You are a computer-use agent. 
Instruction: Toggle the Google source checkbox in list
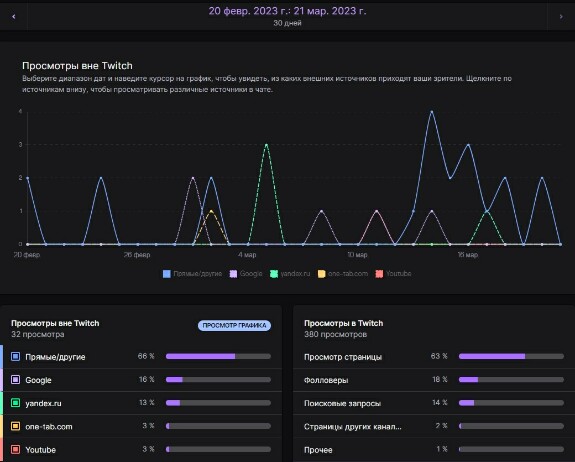15,380
